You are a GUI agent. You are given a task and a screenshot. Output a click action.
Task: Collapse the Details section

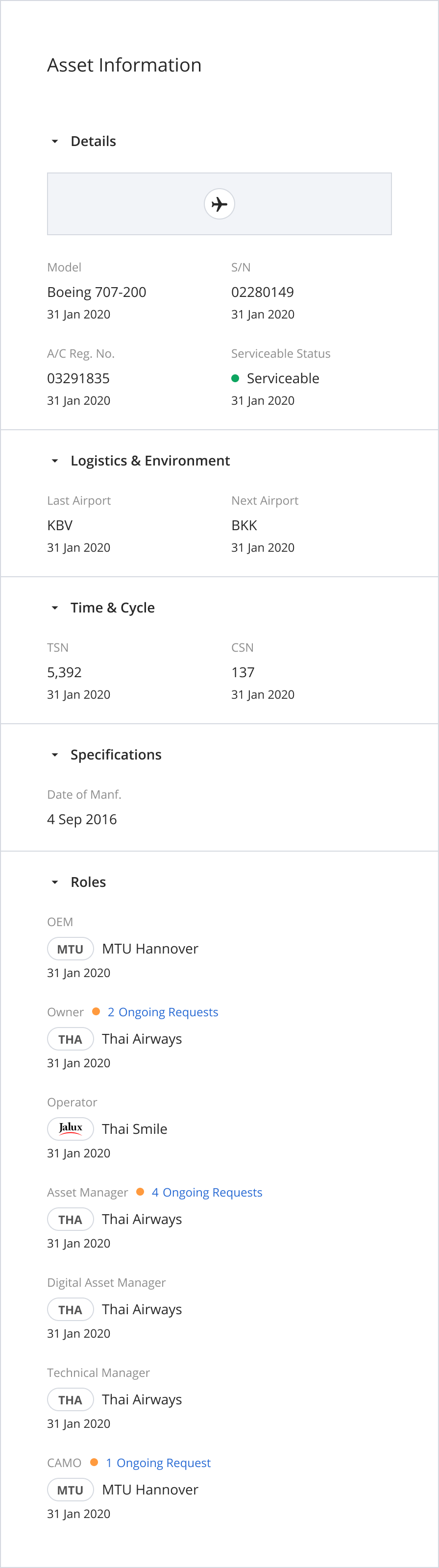click(x=55, y=141)
